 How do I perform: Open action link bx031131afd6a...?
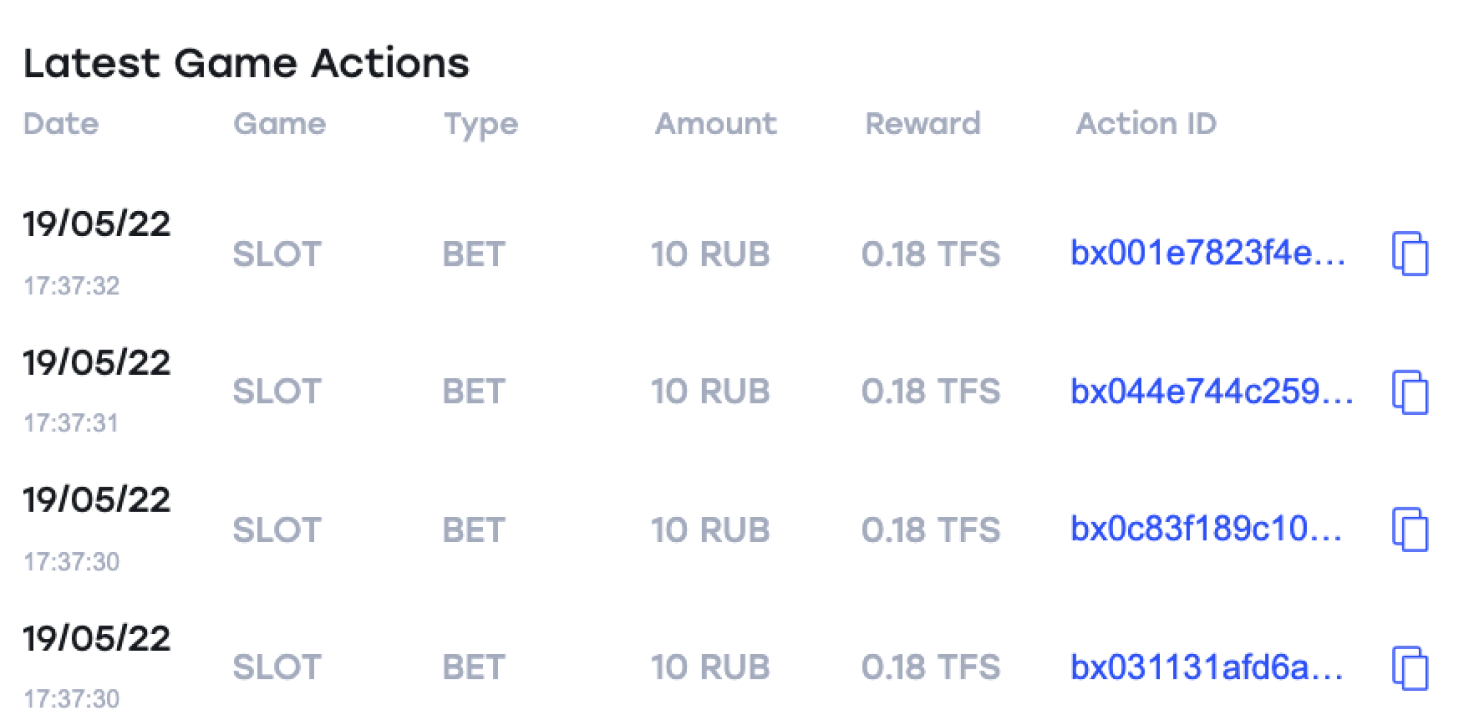click(x=1207, y=667)
